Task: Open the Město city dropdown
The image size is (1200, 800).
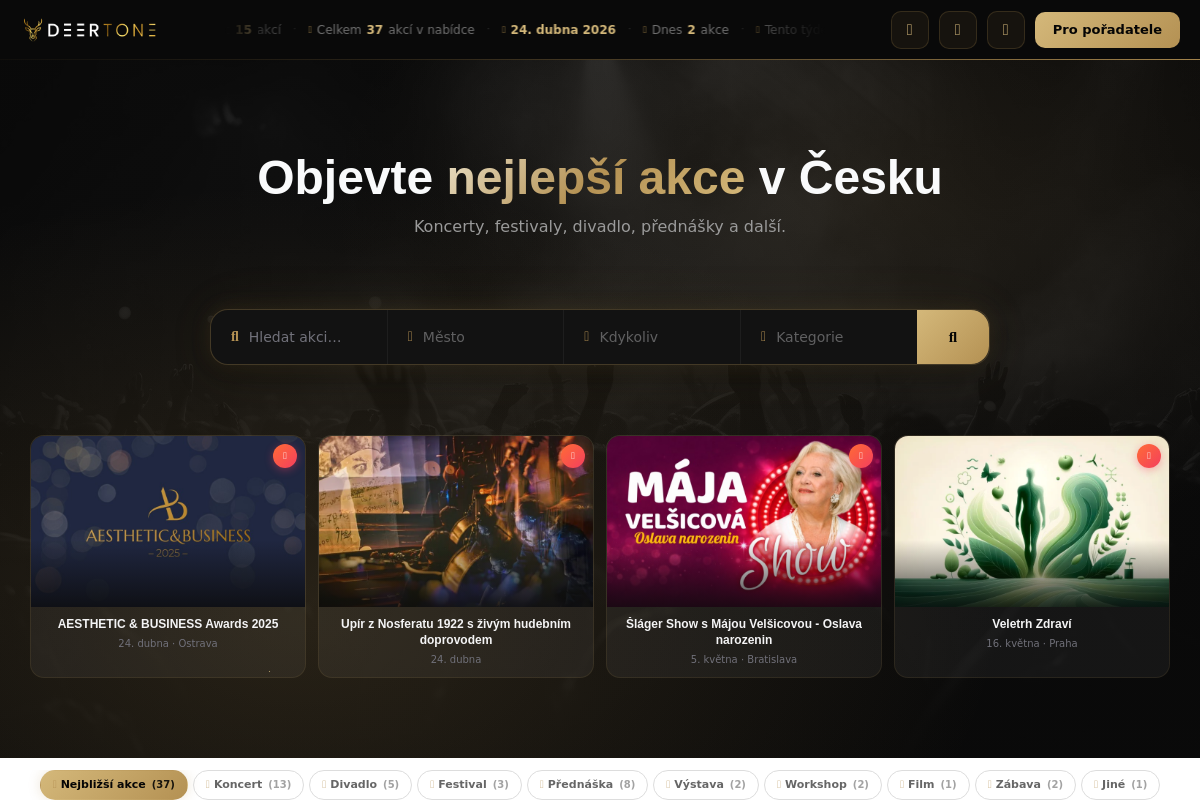Action: [476, 337]
